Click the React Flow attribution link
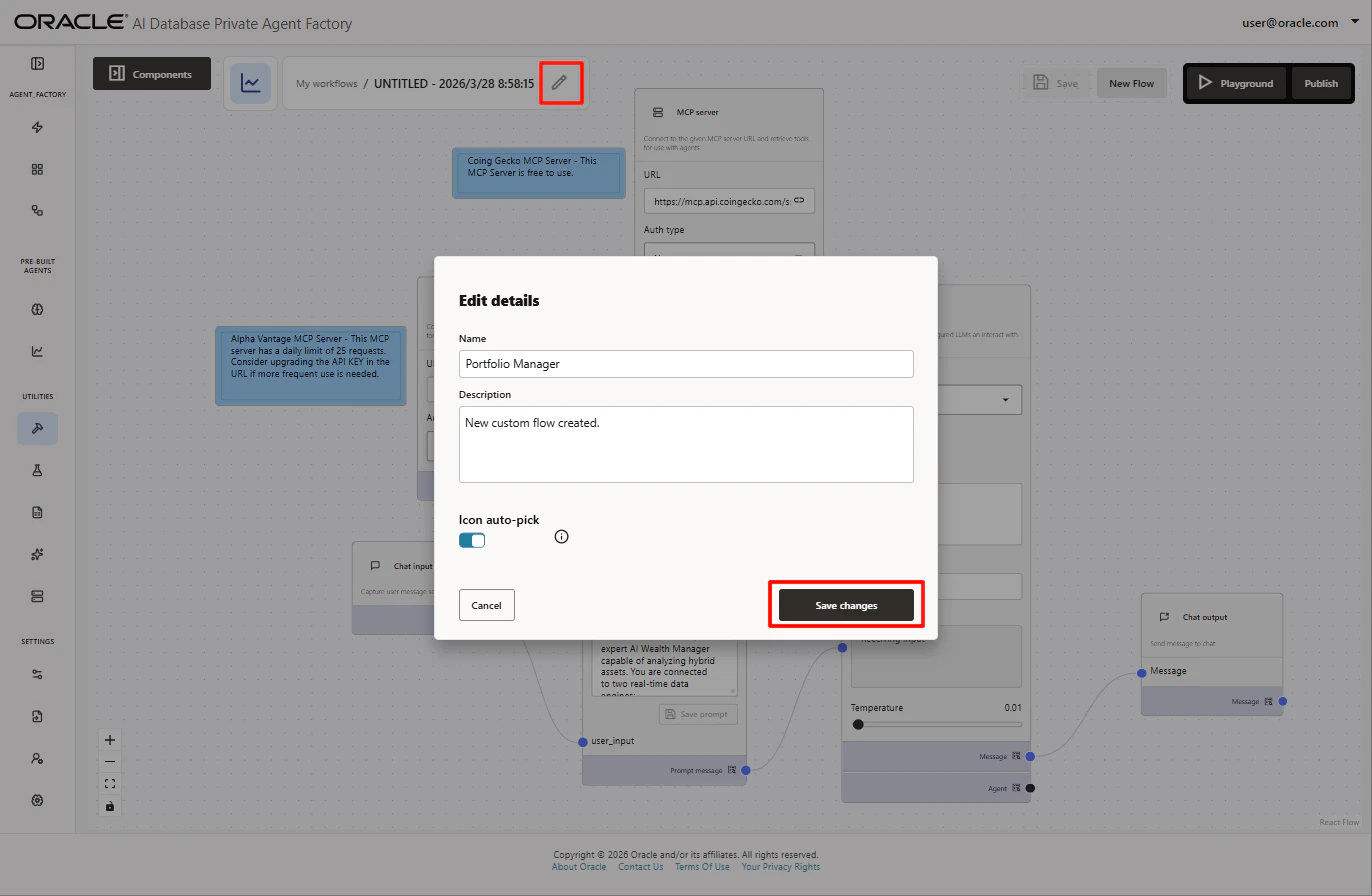 coord(1339,823)
